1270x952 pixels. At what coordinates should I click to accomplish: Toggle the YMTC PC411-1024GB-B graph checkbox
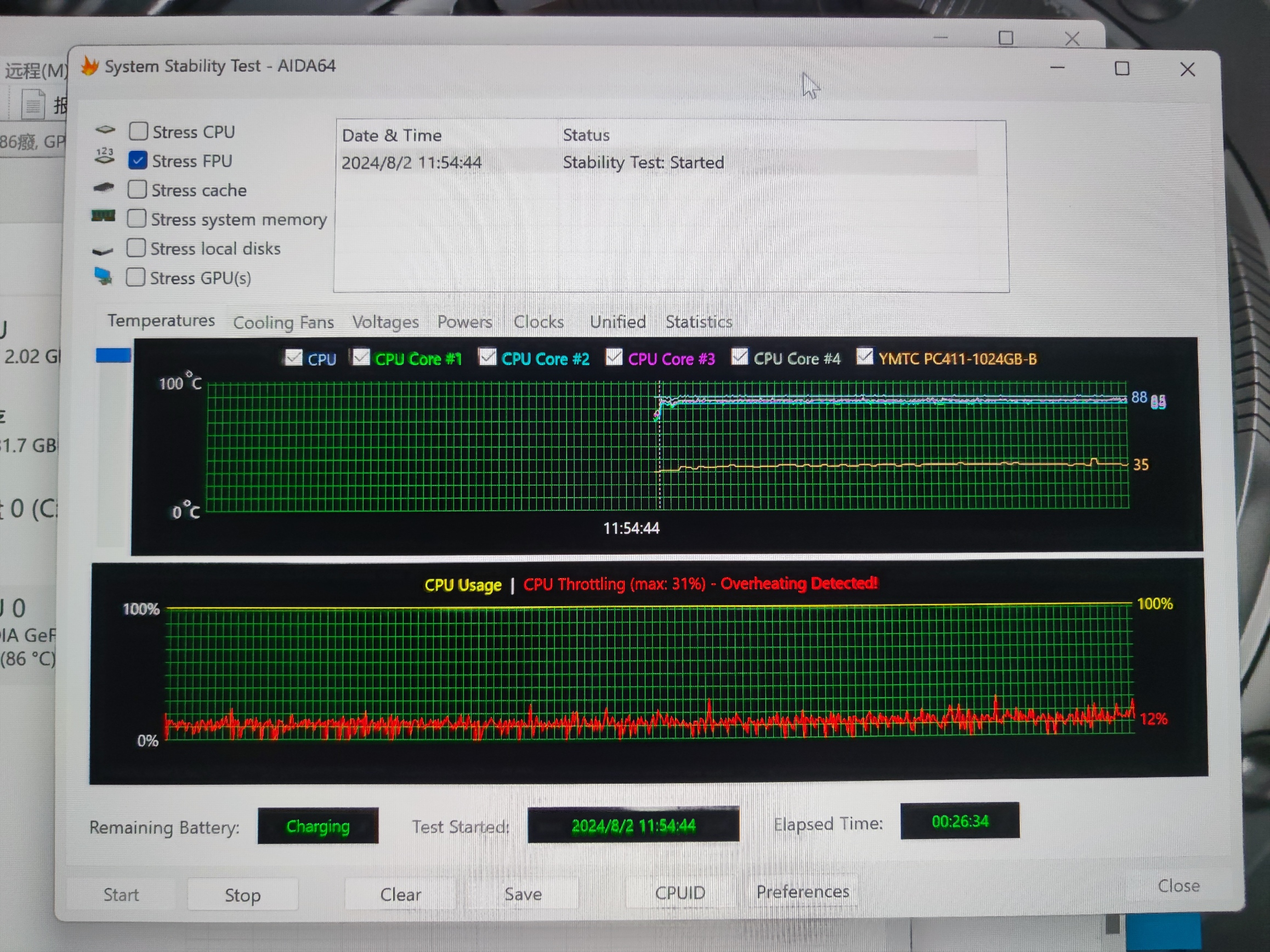click(x=865, y=356)
